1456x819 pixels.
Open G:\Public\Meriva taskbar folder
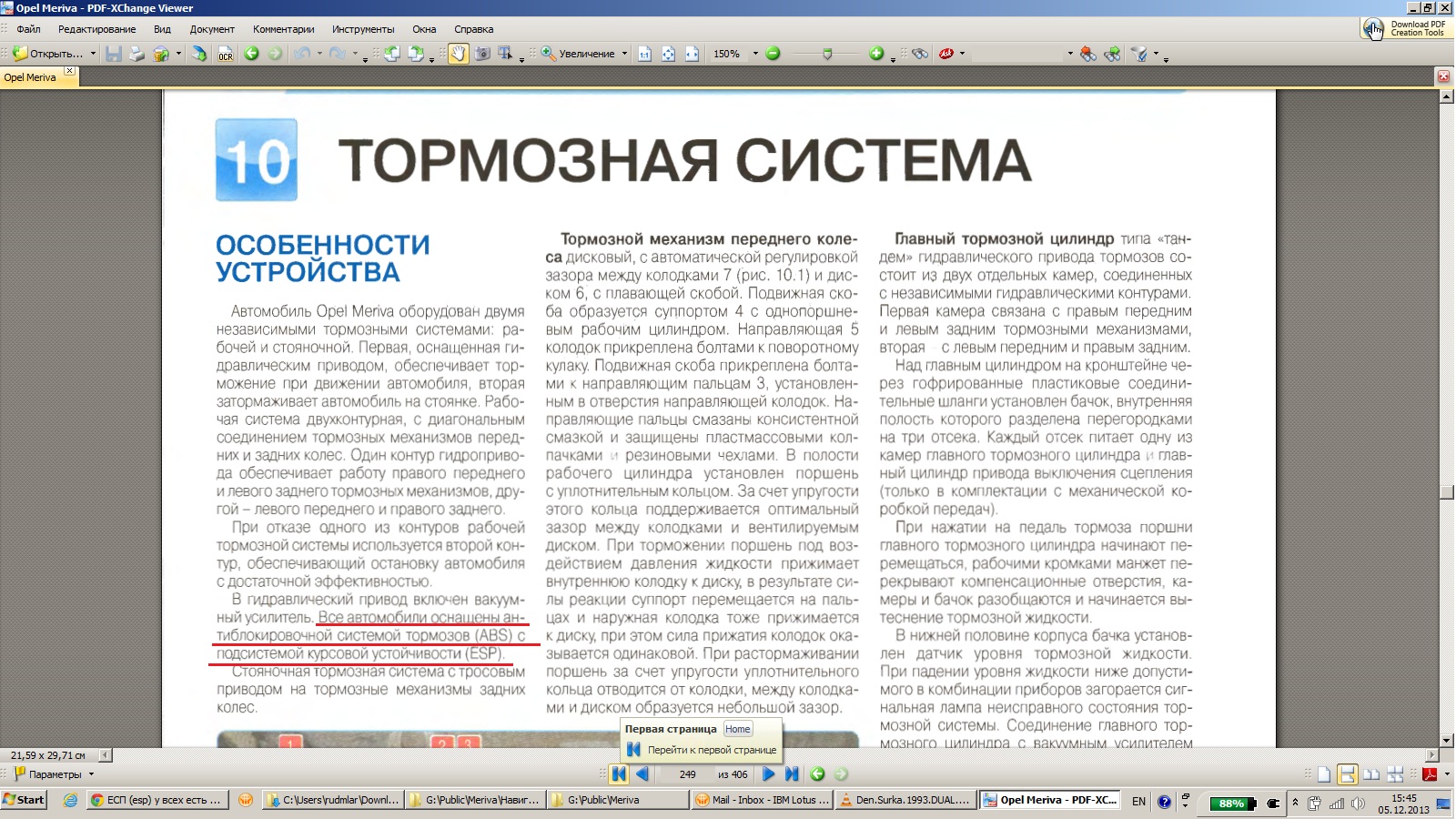[x=619, y=800]
